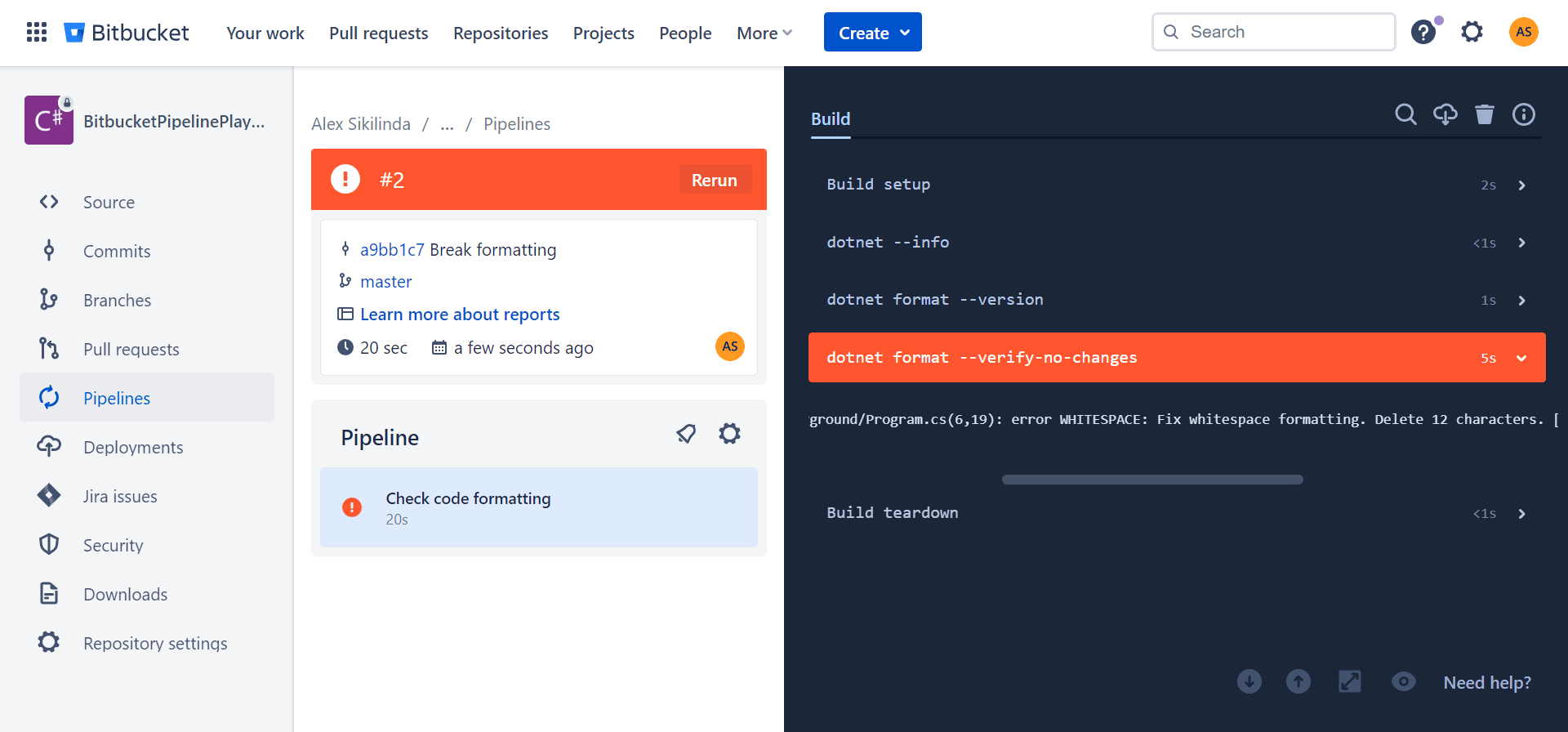1568x732 pixels.
Task: Open Your work in top nav
Action: (265, 33)
